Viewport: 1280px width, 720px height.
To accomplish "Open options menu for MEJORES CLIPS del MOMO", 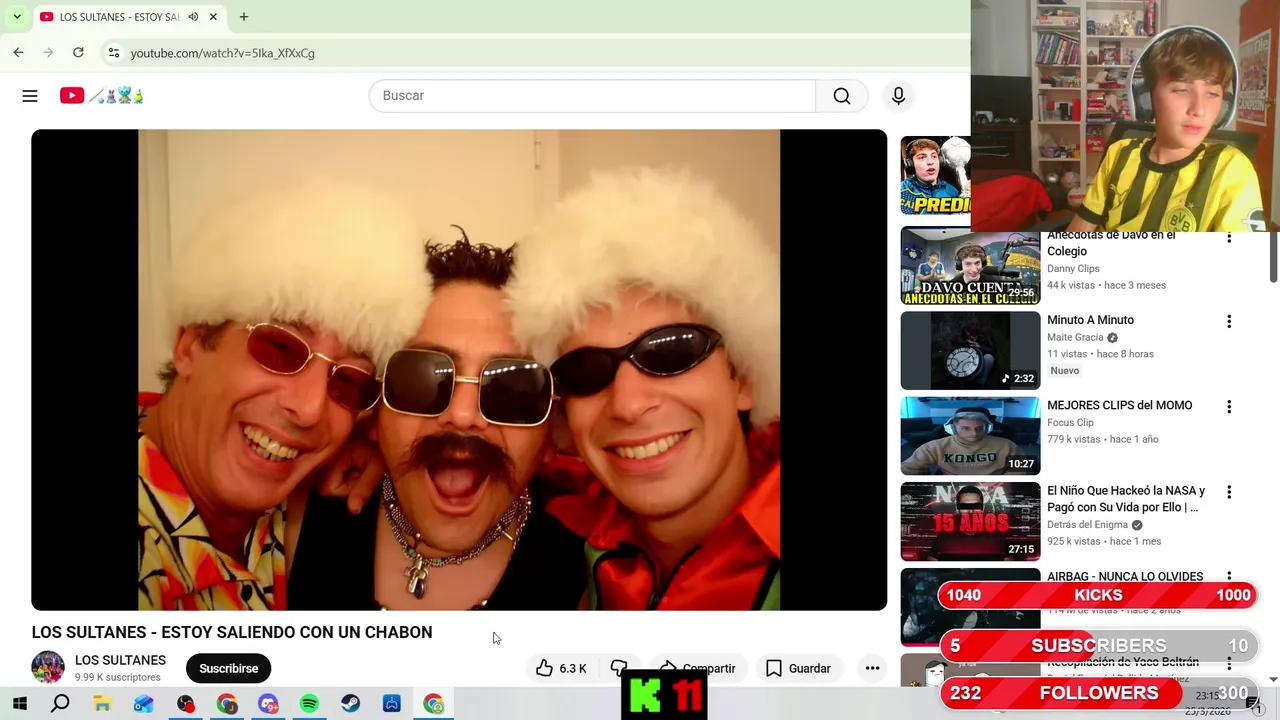I will click(1229, 407).
